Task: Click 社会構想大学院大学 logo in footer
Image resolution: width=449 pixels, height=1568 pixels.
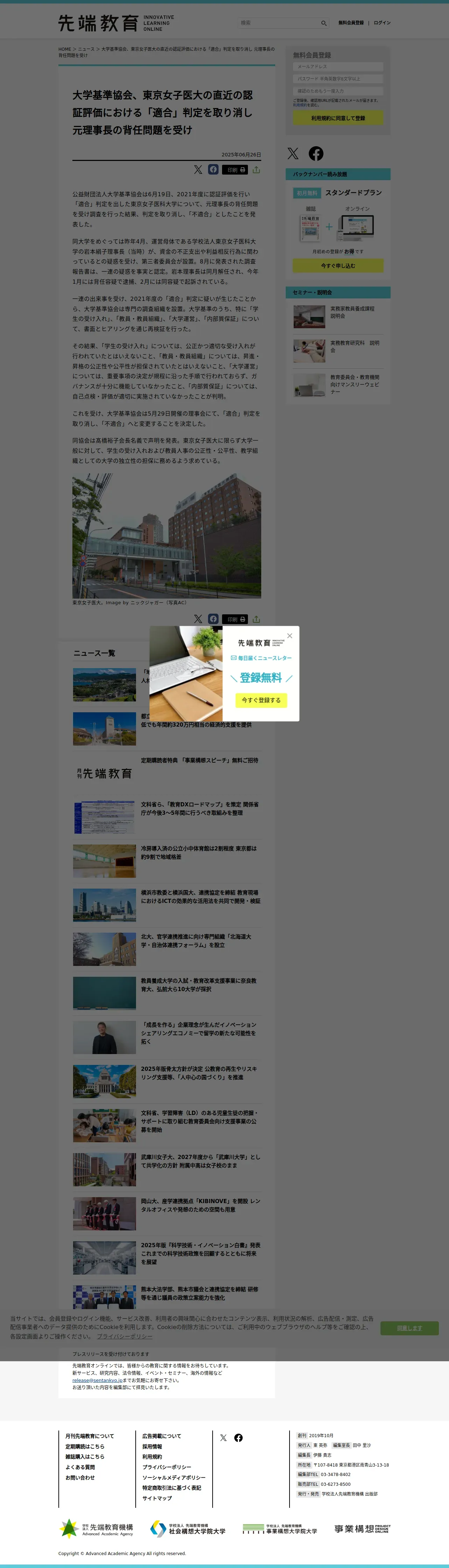Action: coord(188,1528)
